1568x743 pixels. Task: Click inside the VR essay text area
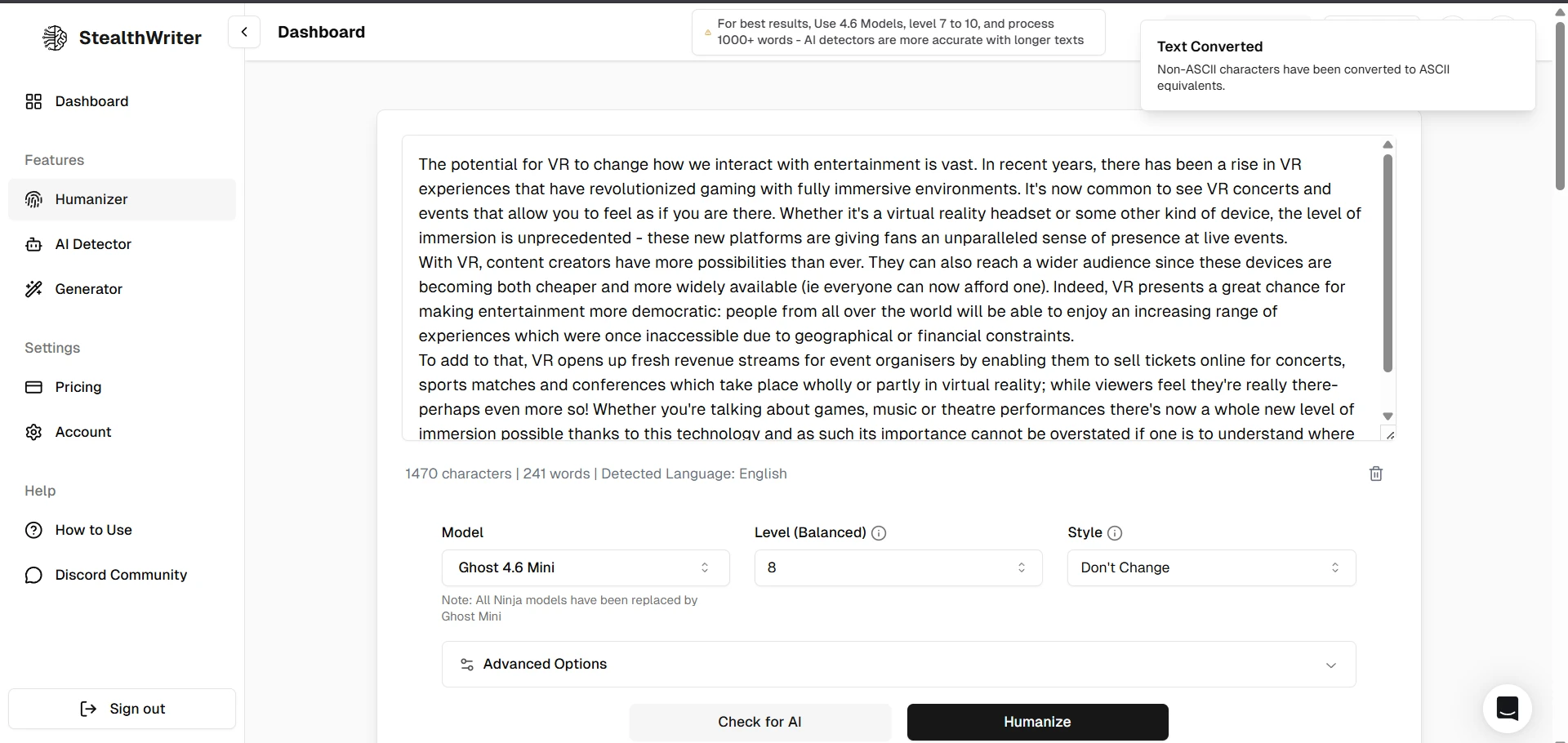click(x=890, y=288)
